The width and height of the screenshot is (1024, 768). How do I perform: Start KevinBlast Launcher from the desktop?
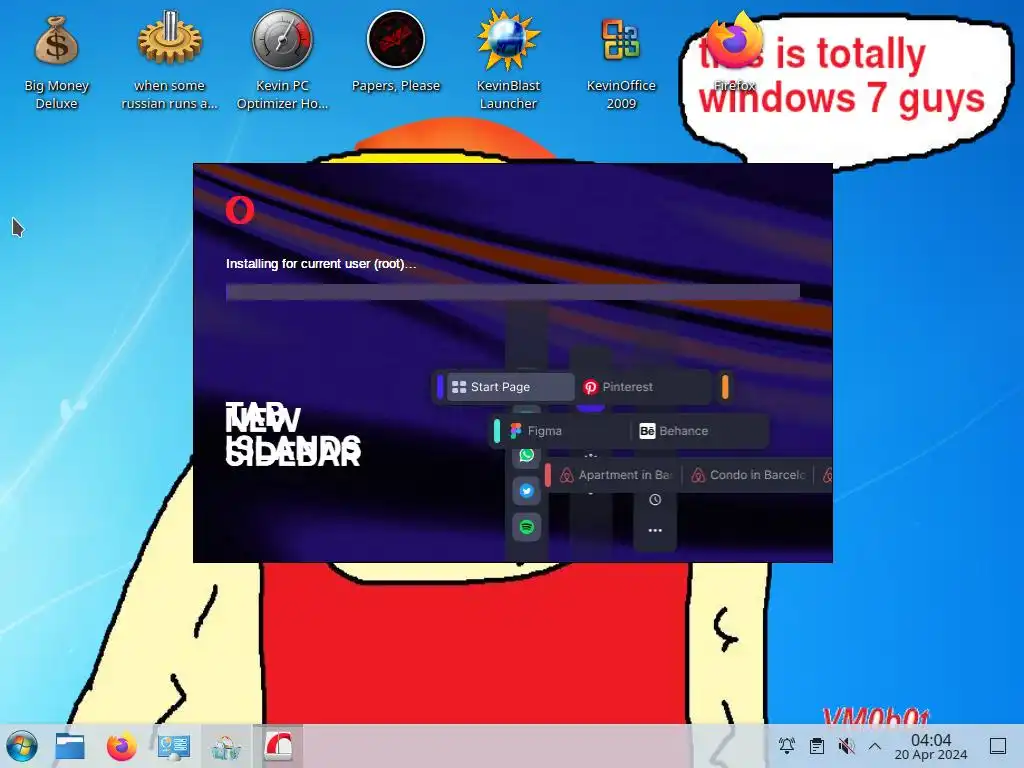508,59
